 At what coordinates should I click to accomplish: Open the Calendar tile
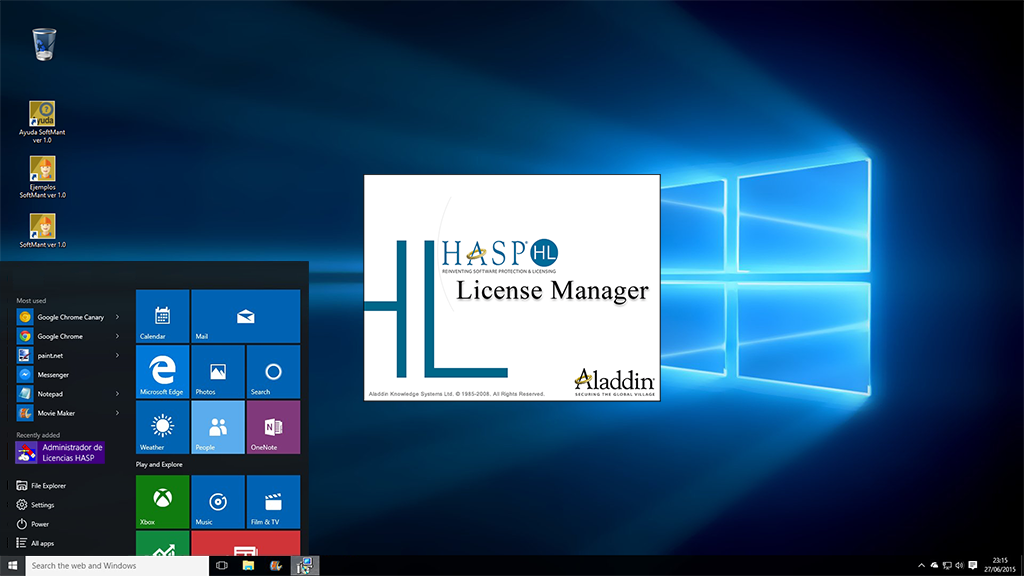(x=162, y=317)
